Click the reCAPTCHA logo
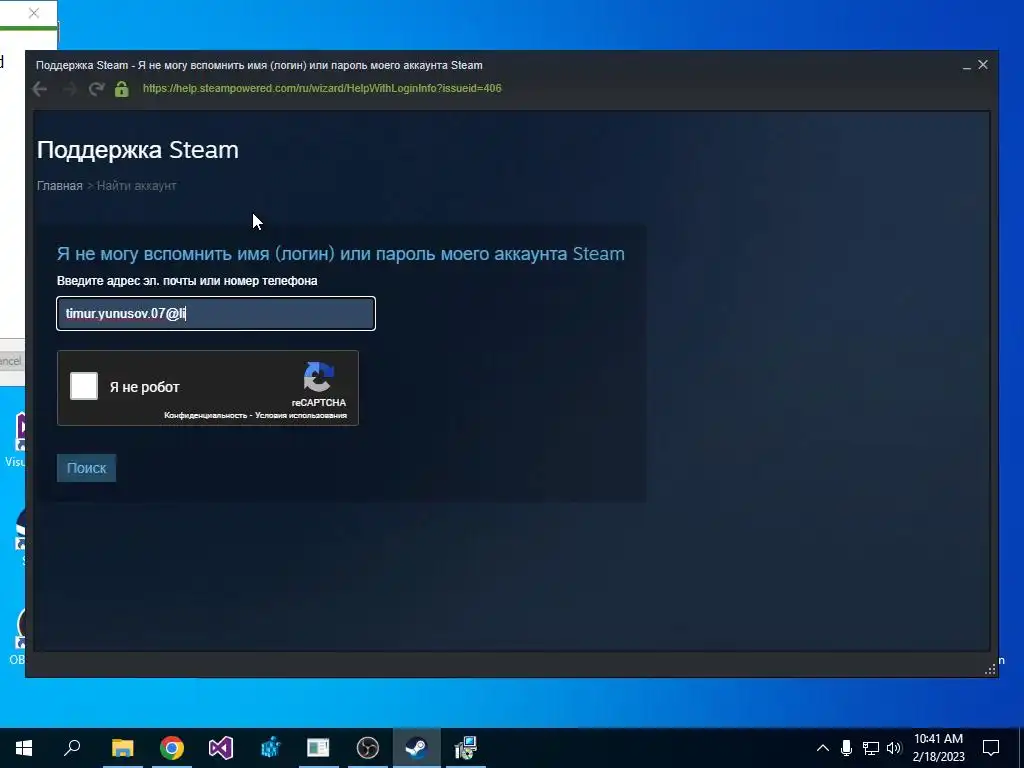 tap(319, 377)
